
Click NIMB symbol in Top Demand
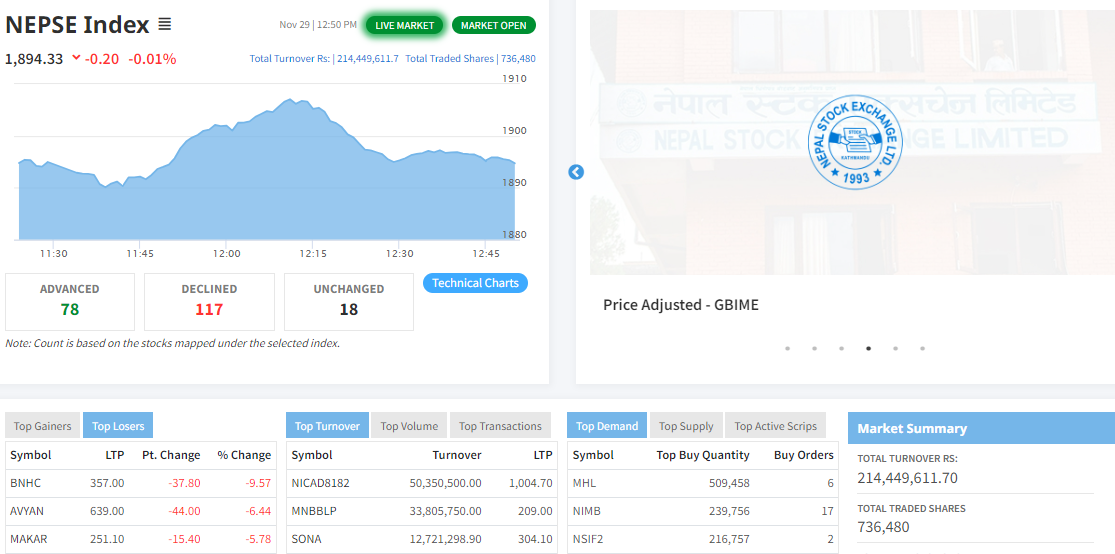(586, 511)
